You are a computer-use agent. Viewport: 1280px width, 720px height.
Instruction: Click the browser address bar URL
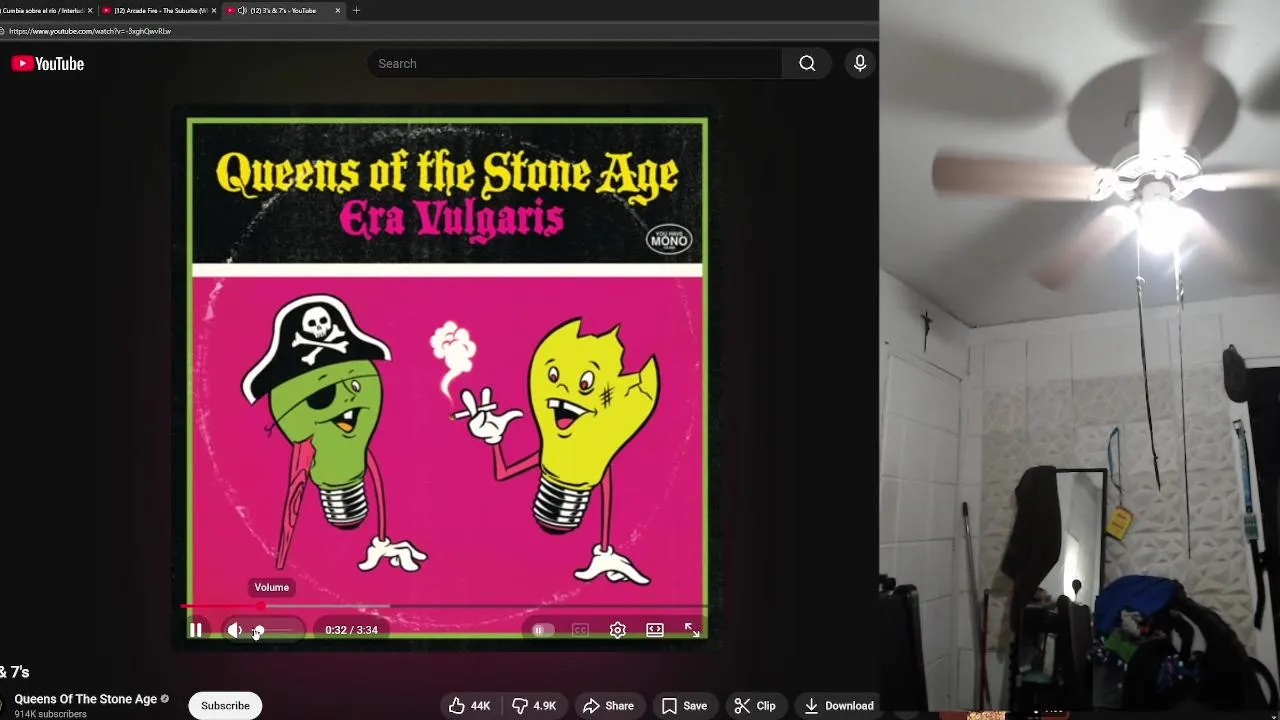click(x=90, y=31)
